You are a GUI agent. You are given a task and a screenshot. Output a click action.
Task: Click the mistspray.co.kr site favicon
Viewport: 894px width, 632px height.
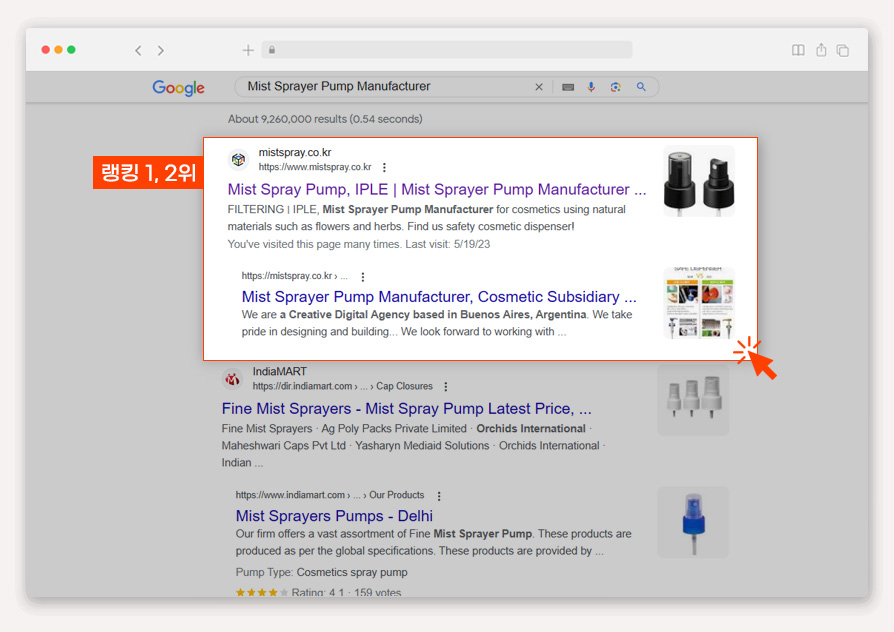click(x=238, y=160)
